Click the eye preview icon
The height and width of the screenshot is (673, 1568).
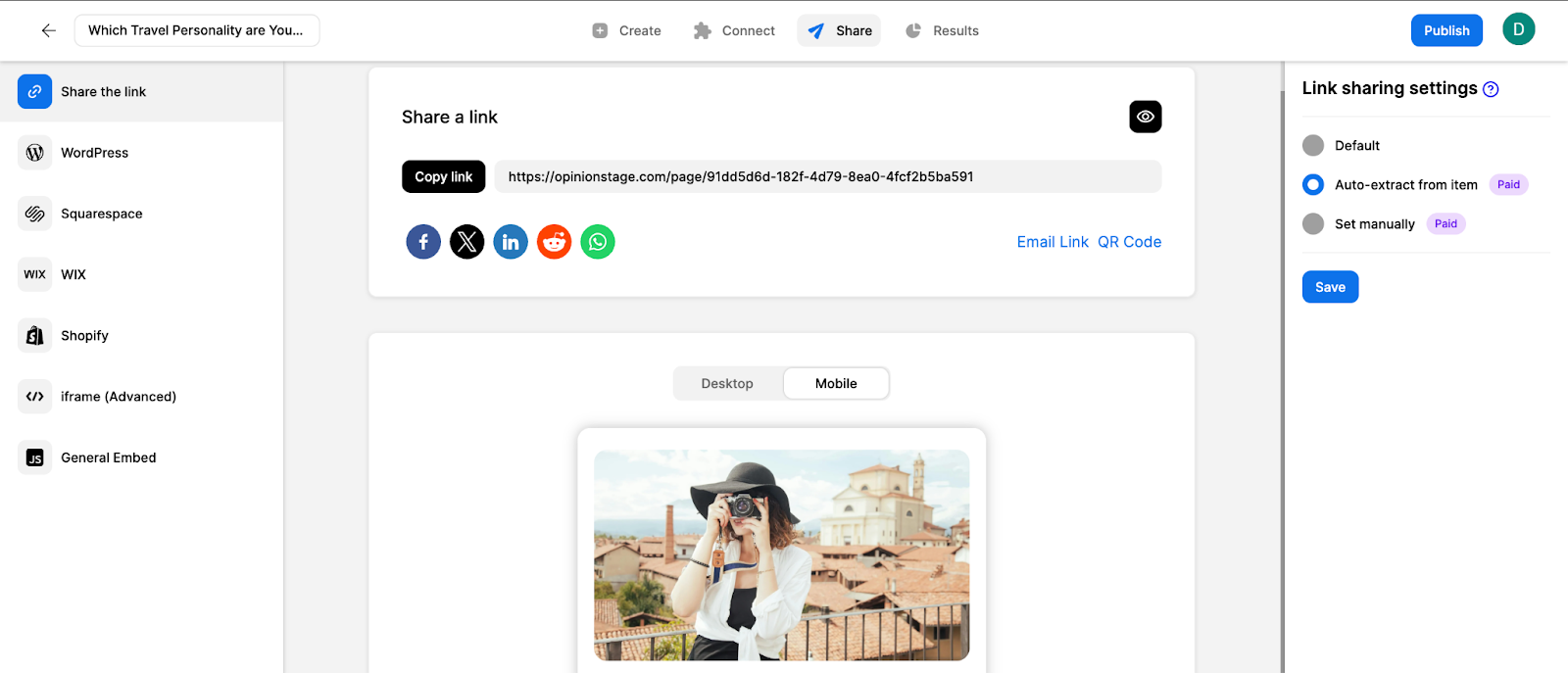[x=1145, y=117]
